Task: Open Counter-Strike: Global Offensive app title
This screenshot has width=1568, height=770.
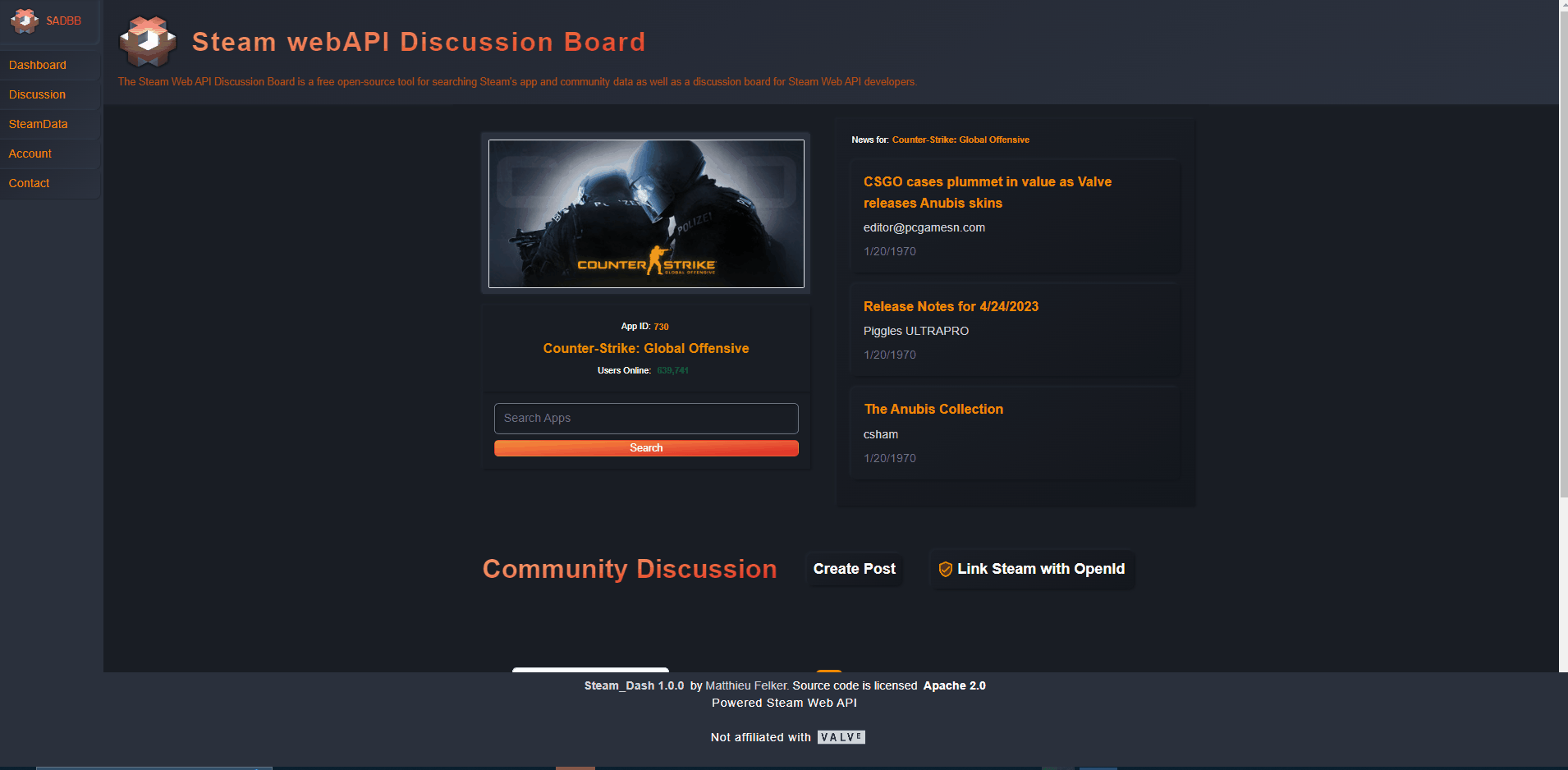Action: coord(646,348)
